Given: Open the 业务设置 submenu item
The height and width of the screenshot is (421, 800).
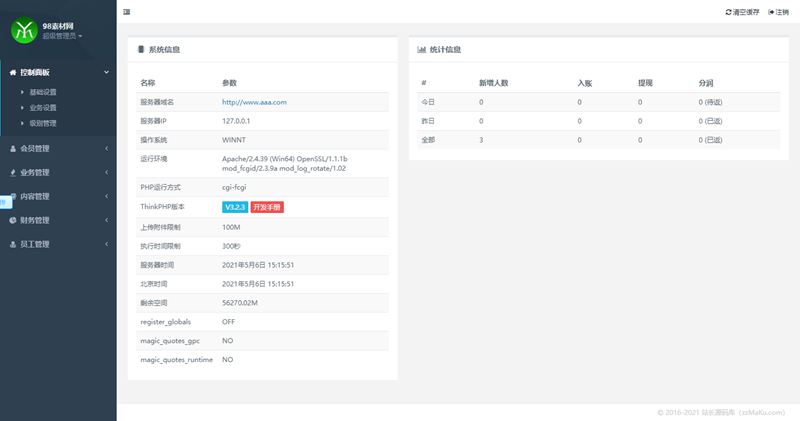Looking at the screenshot, I should [x=43, y=107].
